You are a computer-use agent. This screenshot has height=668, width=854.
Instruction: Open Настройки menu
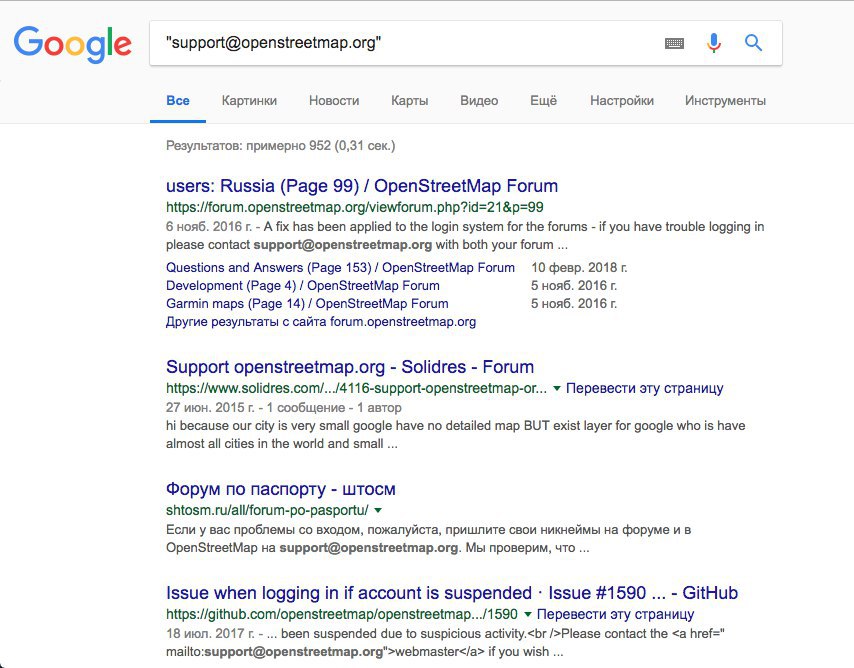click(622, 101)
